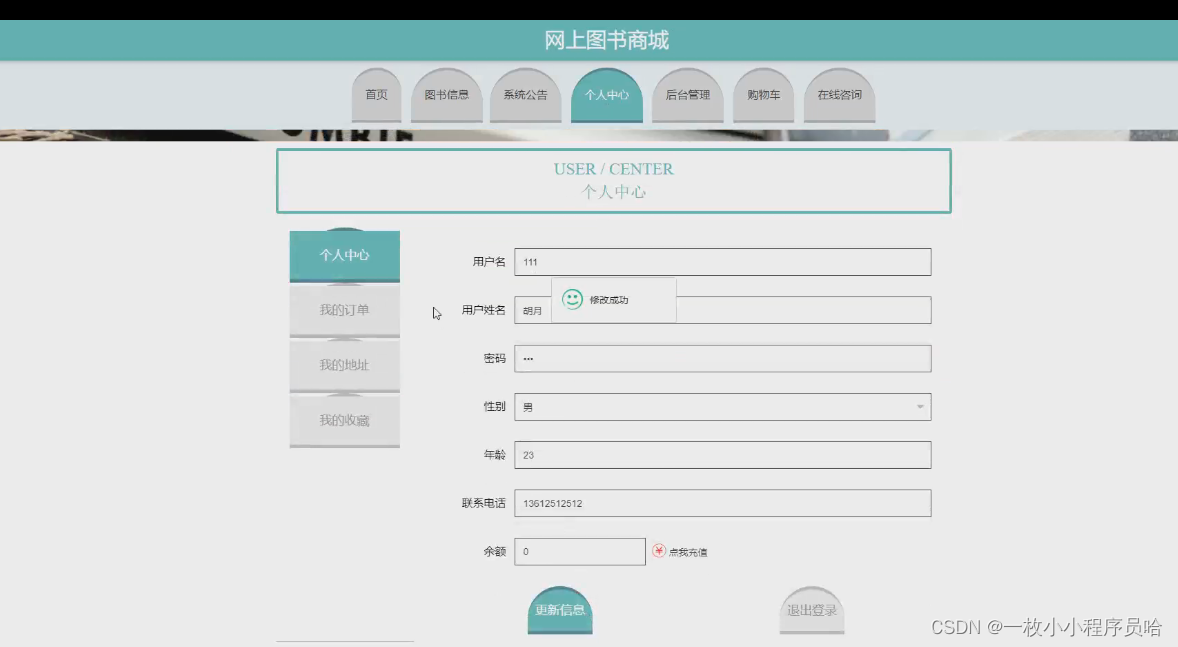Open the 系统公告 navigation tab
1178x647 pixels.
pyautogui.click(x=525, y=95)
